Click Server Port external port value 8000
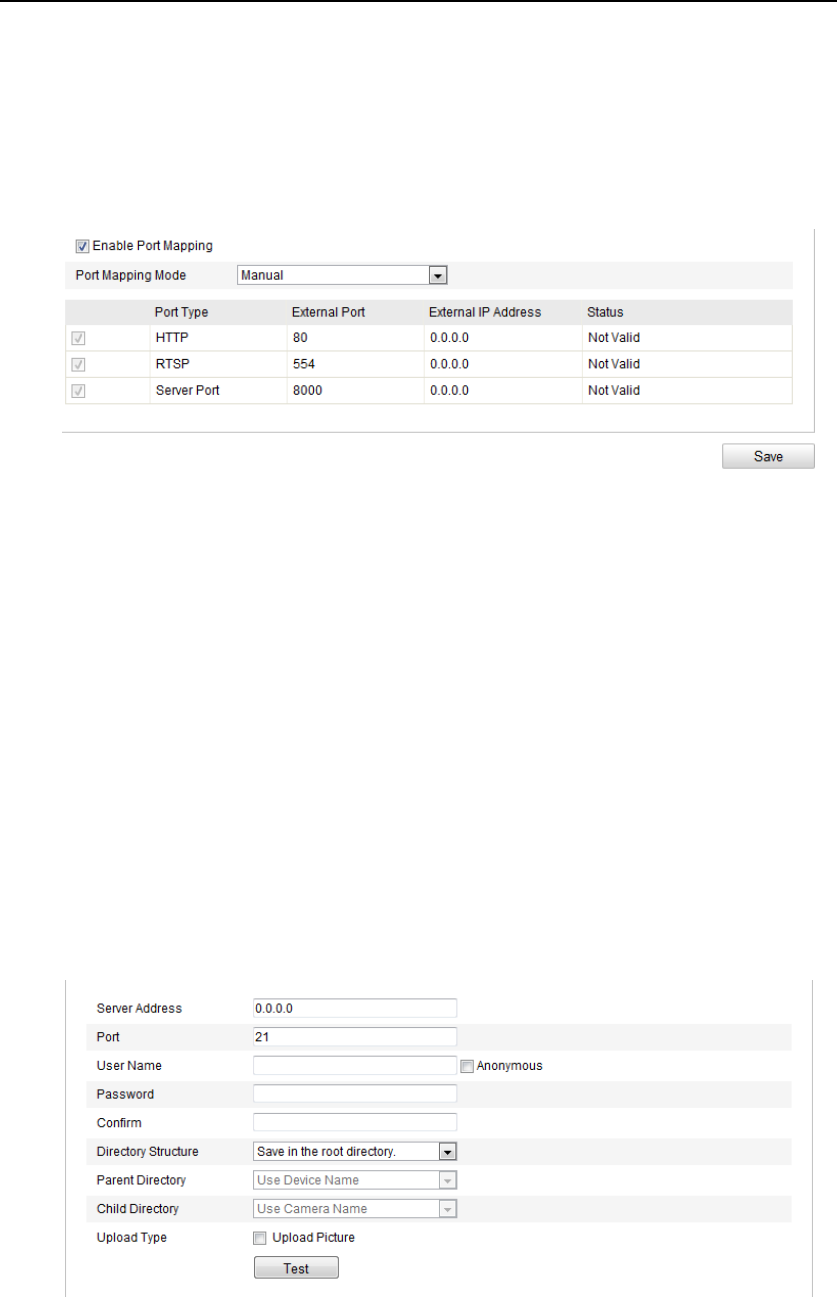 tap(306, 390)
